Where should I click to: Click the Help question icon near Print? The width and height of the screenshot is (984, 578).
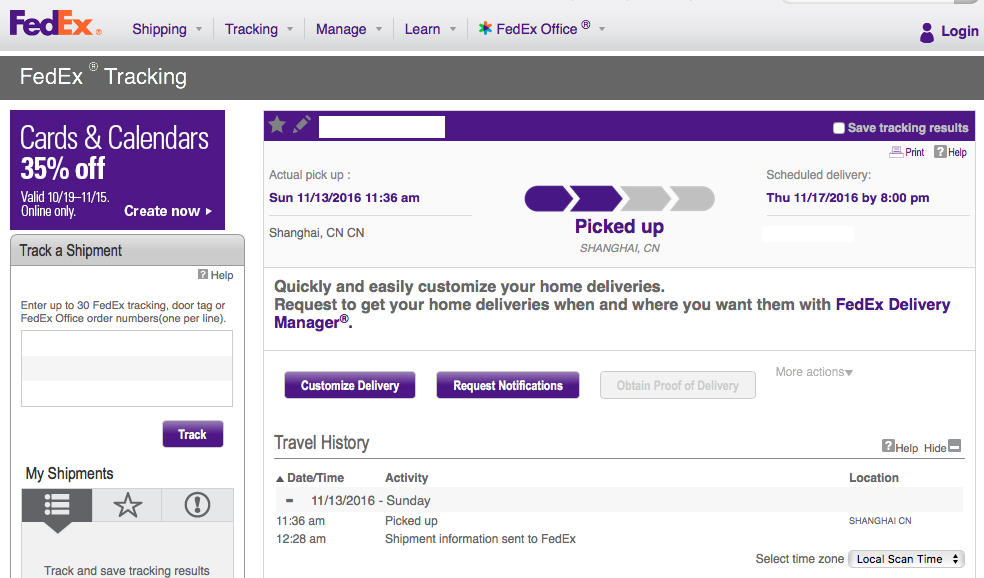[939, 152]
